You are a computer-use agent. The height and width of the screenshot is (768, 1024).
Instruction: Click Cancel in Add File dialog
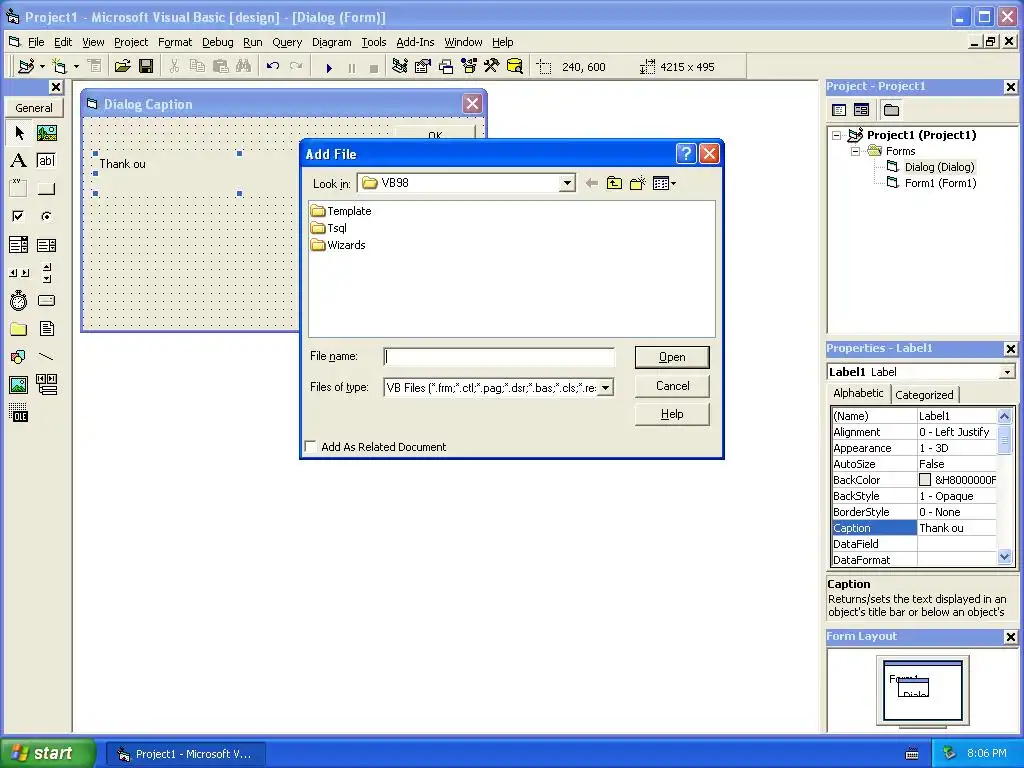coord(672,386)
